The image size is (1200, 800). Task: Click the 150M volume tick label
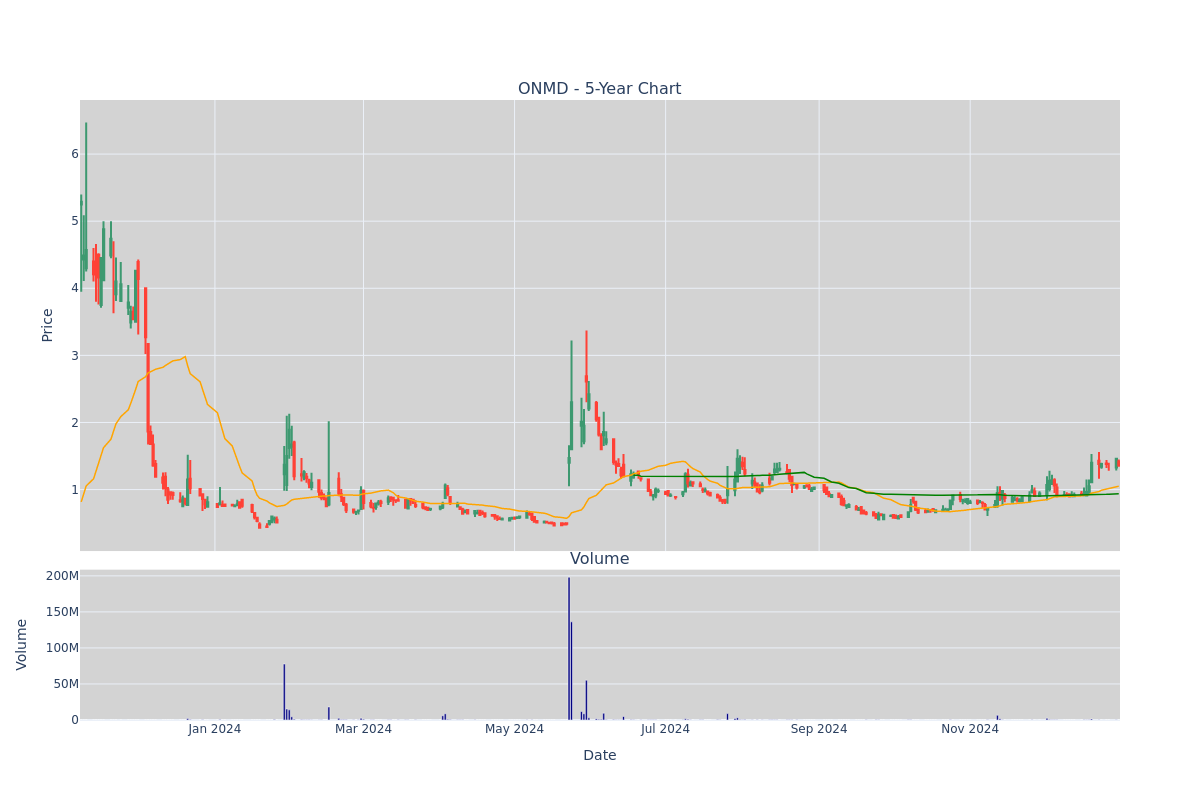[x=62, y=612]
